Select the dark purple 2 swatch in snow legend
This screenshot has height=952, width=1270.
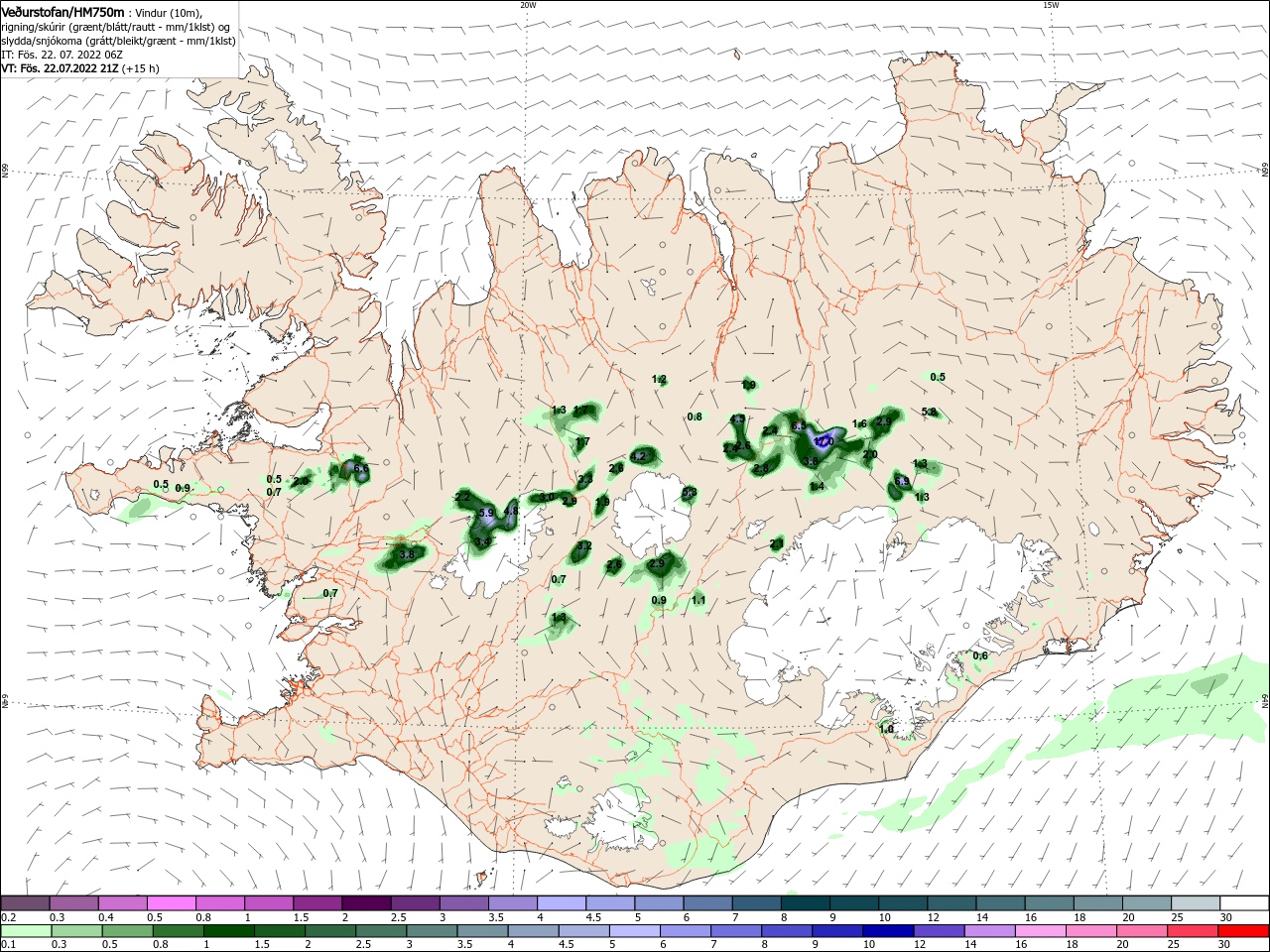(365, 903)
